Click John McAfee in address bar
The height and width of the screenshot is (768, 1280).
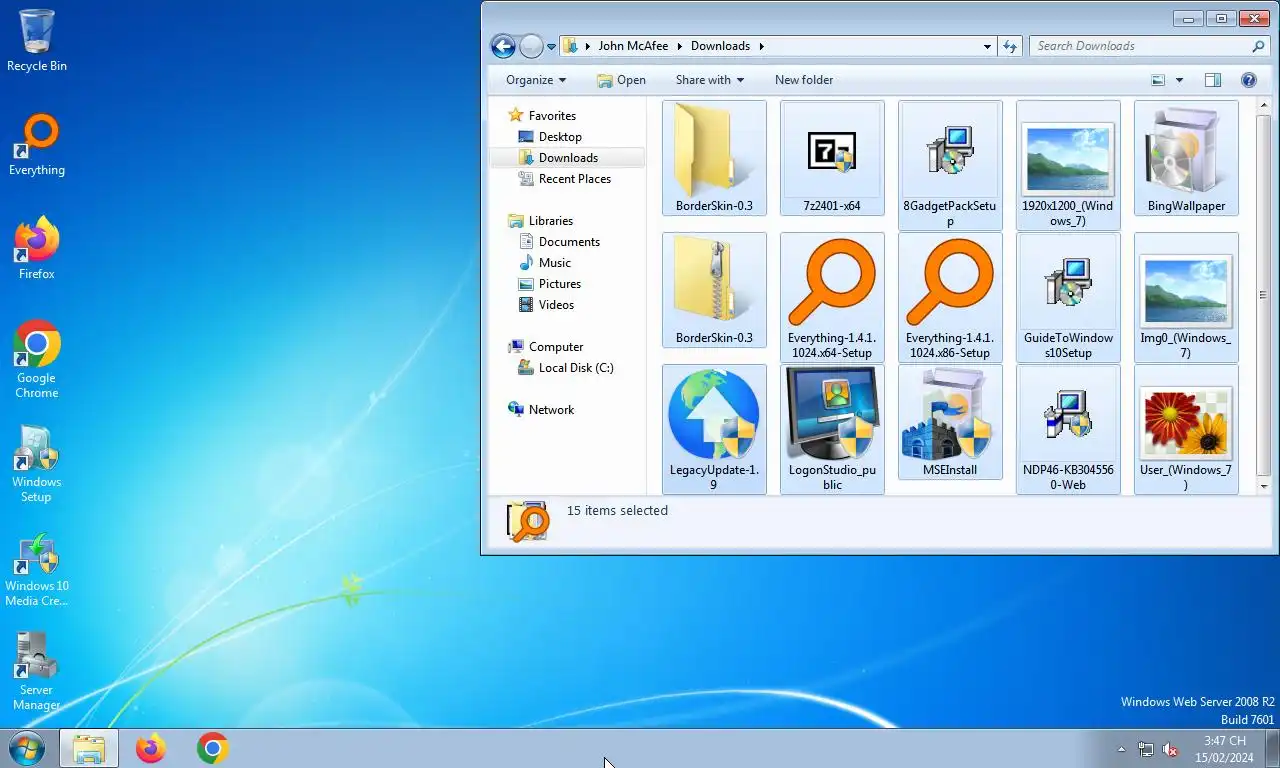pos(633,46)
